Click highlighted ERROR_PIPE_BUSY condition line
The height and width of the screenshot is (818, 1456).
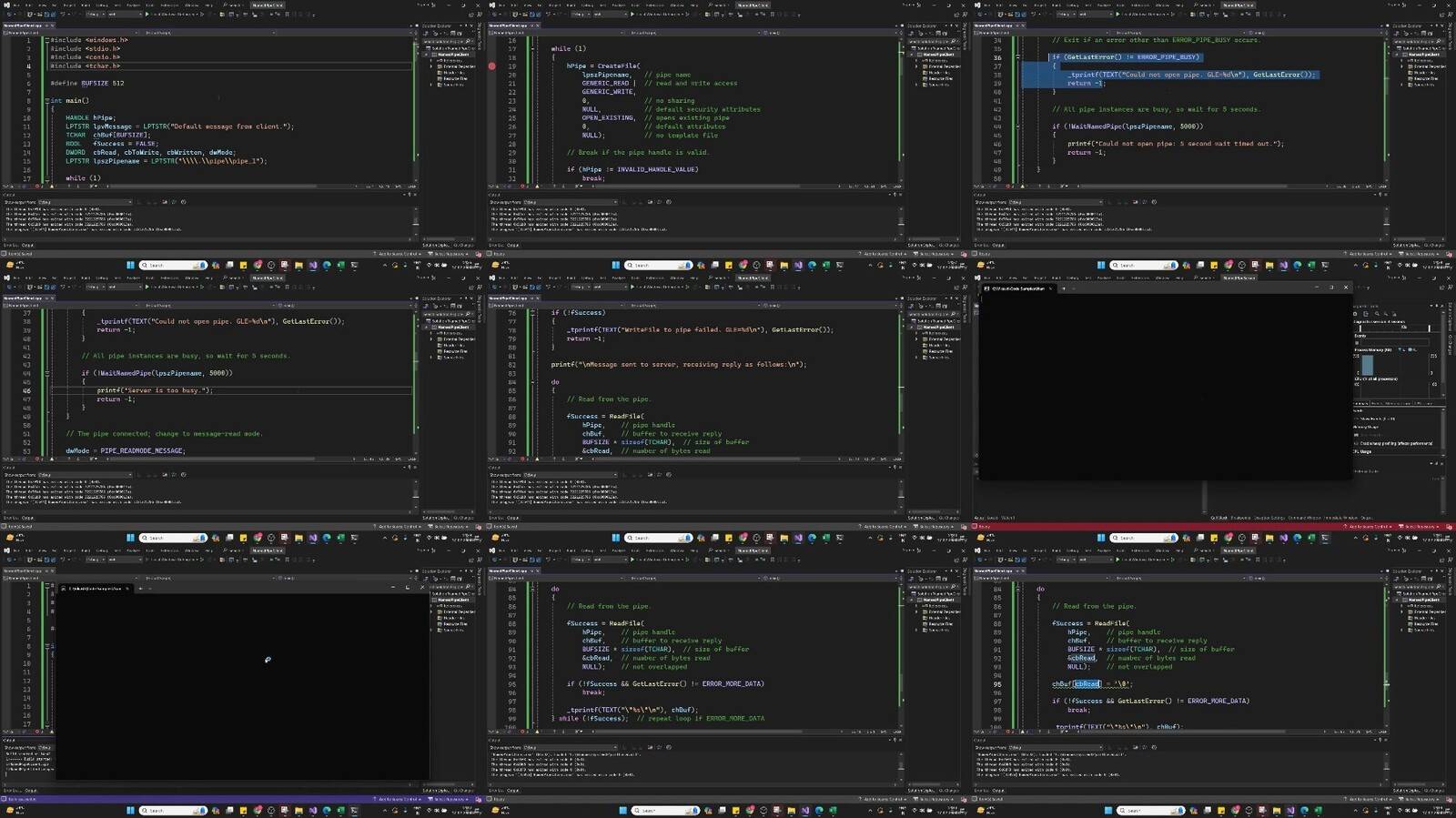click(x=1127, y=56)
